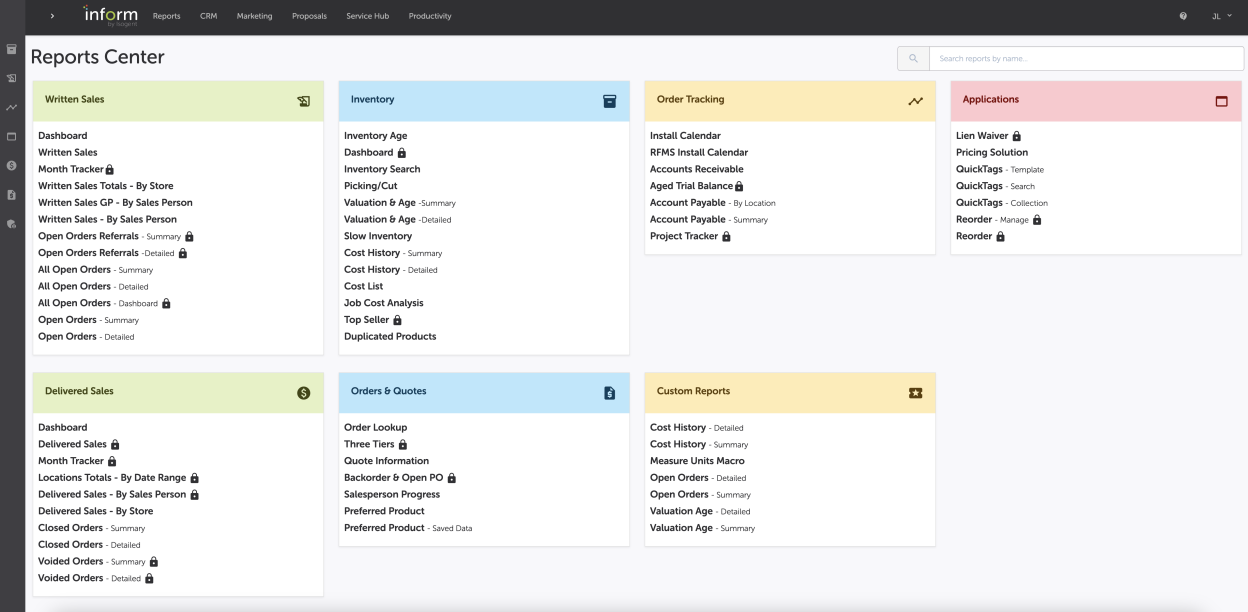Open help via the question mark icon
1248x612 pixels.
[x=1183, y=16]
